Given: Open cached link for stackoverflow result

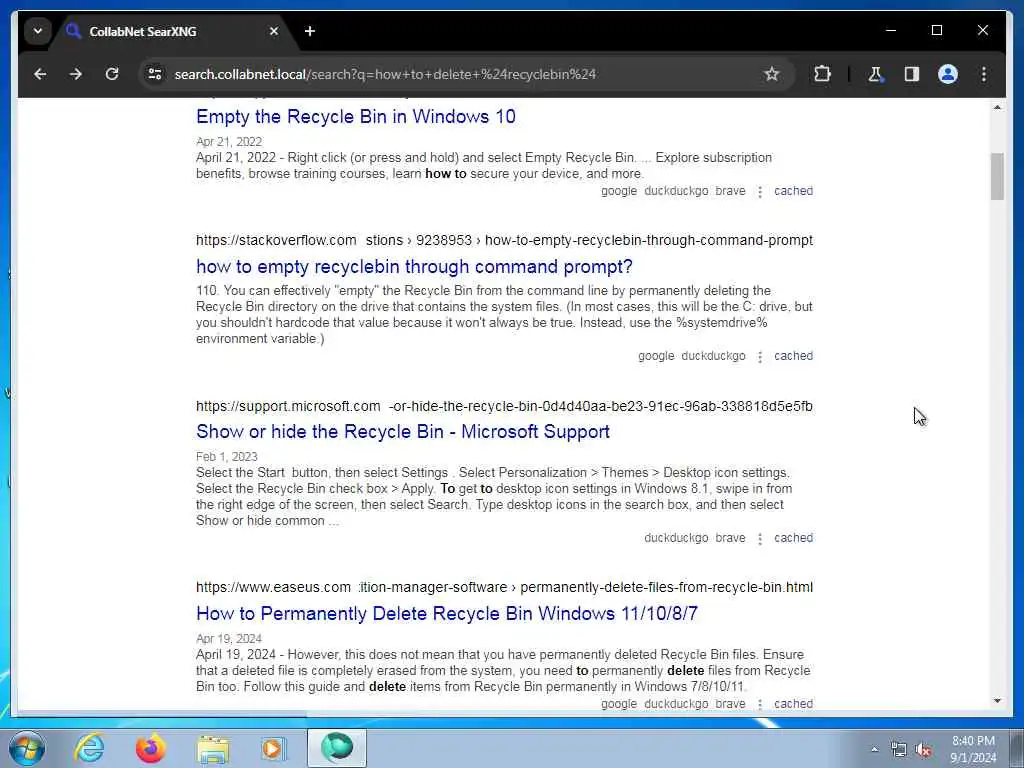Looking at the screenshot, I should click(793, 356).
